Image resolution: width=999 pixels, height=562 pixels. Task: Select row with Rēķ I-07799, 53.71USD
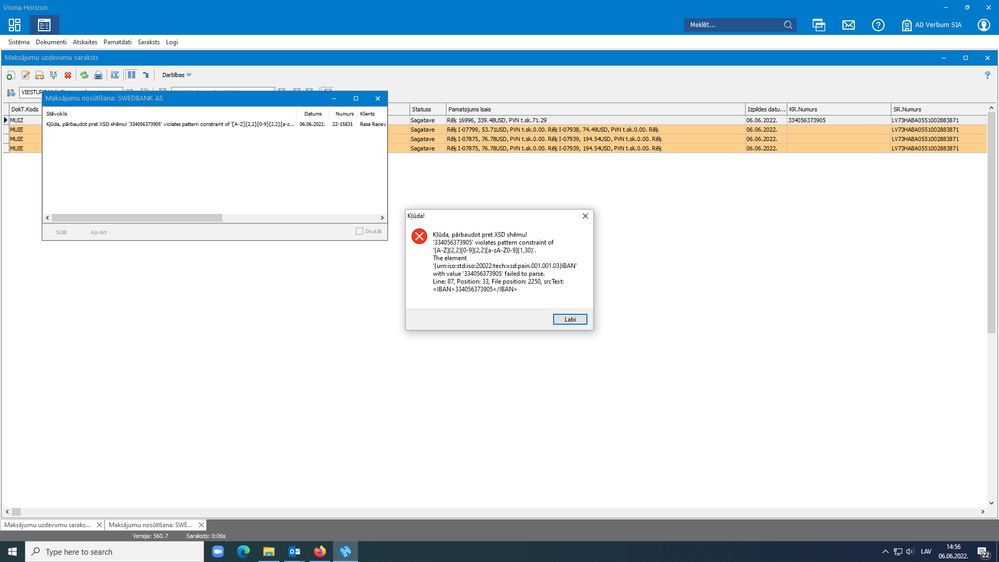coord(595,129)
